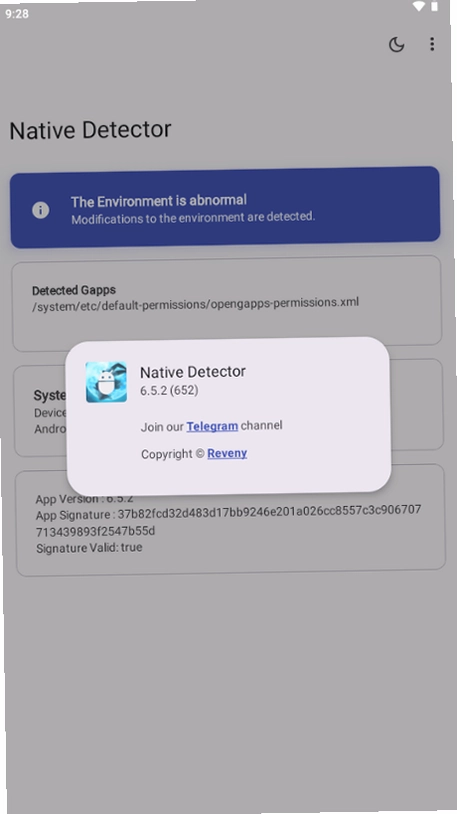Viewport: 457px width, 814px height.
Task: Tap the info icon in the abnormal banner
Action: (x=41, y=210)
